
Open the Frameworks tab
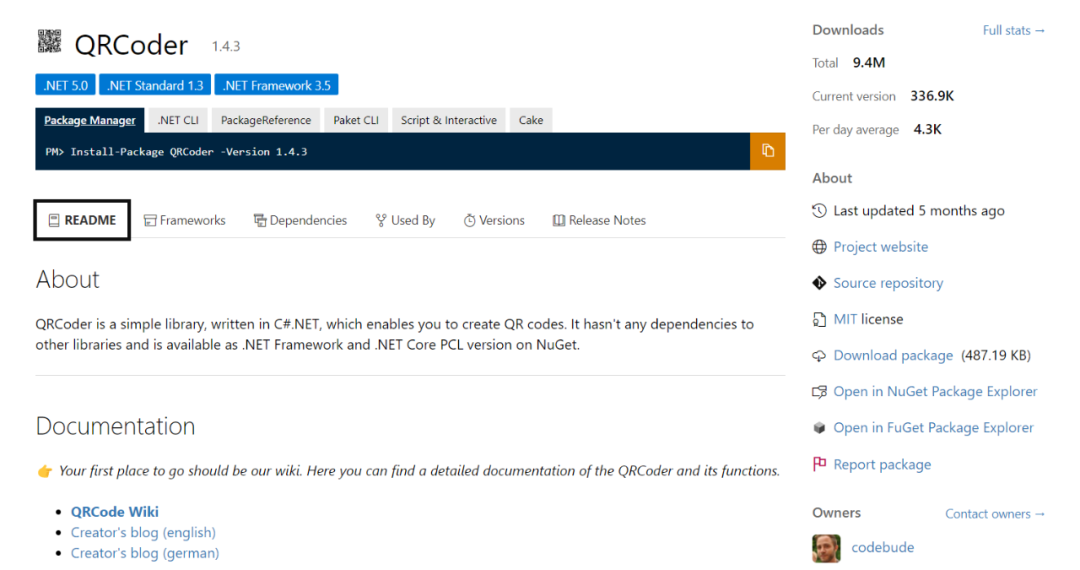(185, 220)
